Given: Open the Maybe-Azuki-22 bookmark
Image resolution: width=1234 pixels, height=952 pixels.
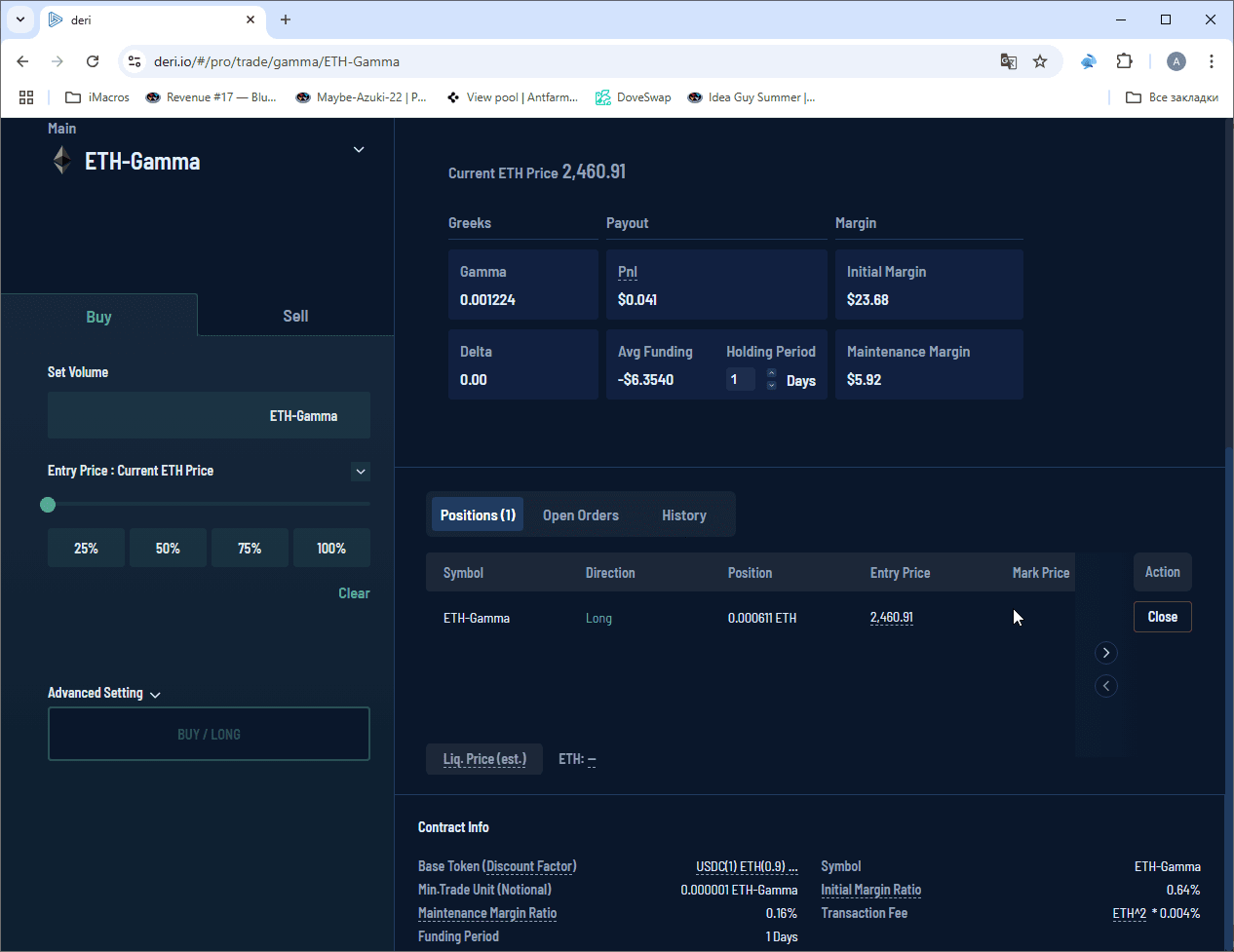Looking at the screenshot, I should pyautogui.click(x=361, y=97).
